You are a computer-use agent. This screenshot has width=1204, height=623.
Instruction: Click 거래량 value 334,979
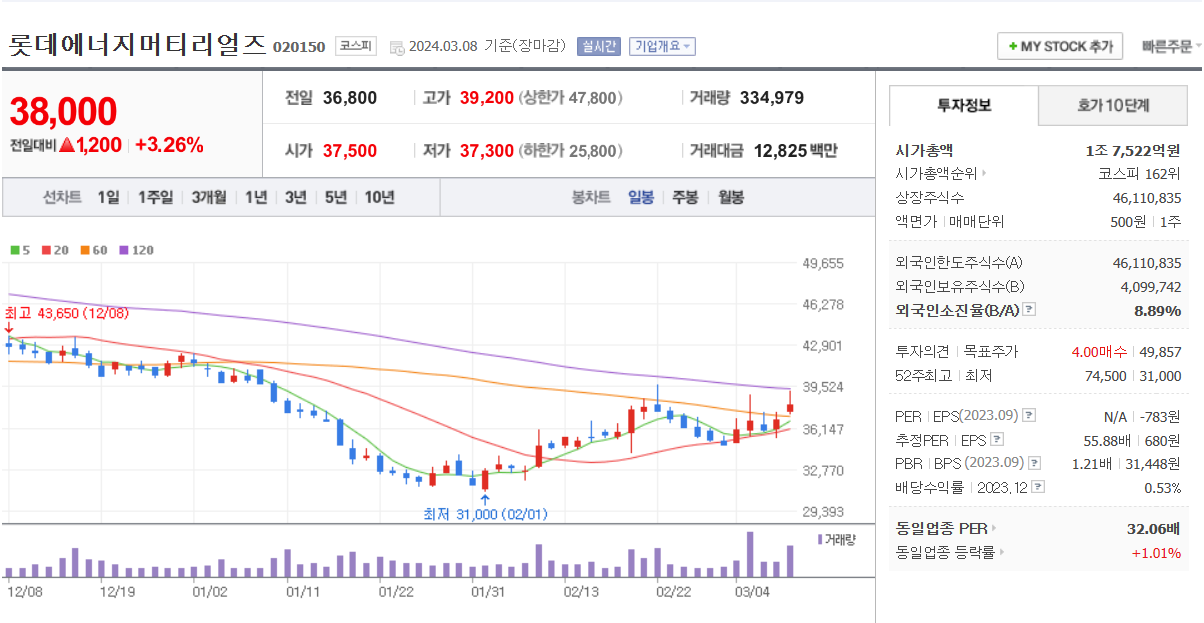coord(772,98)
